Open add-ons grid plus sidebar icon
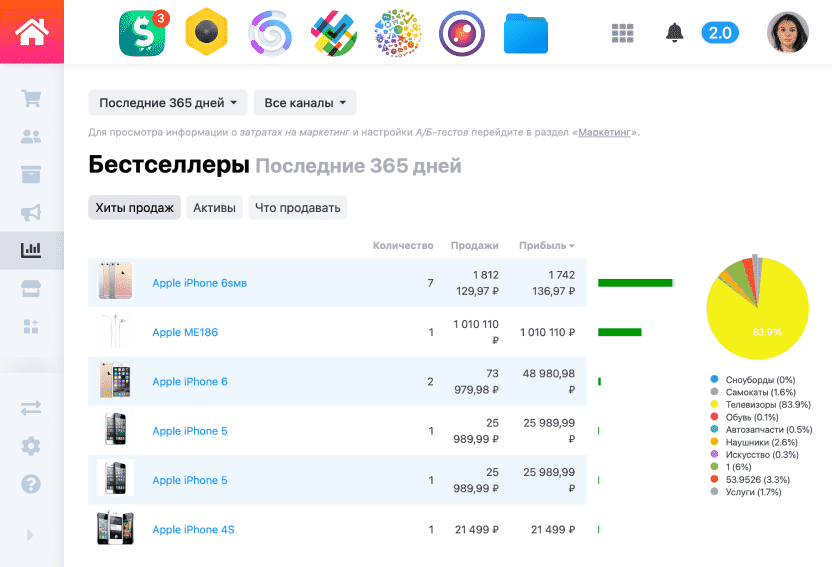 tap(31, 326)
